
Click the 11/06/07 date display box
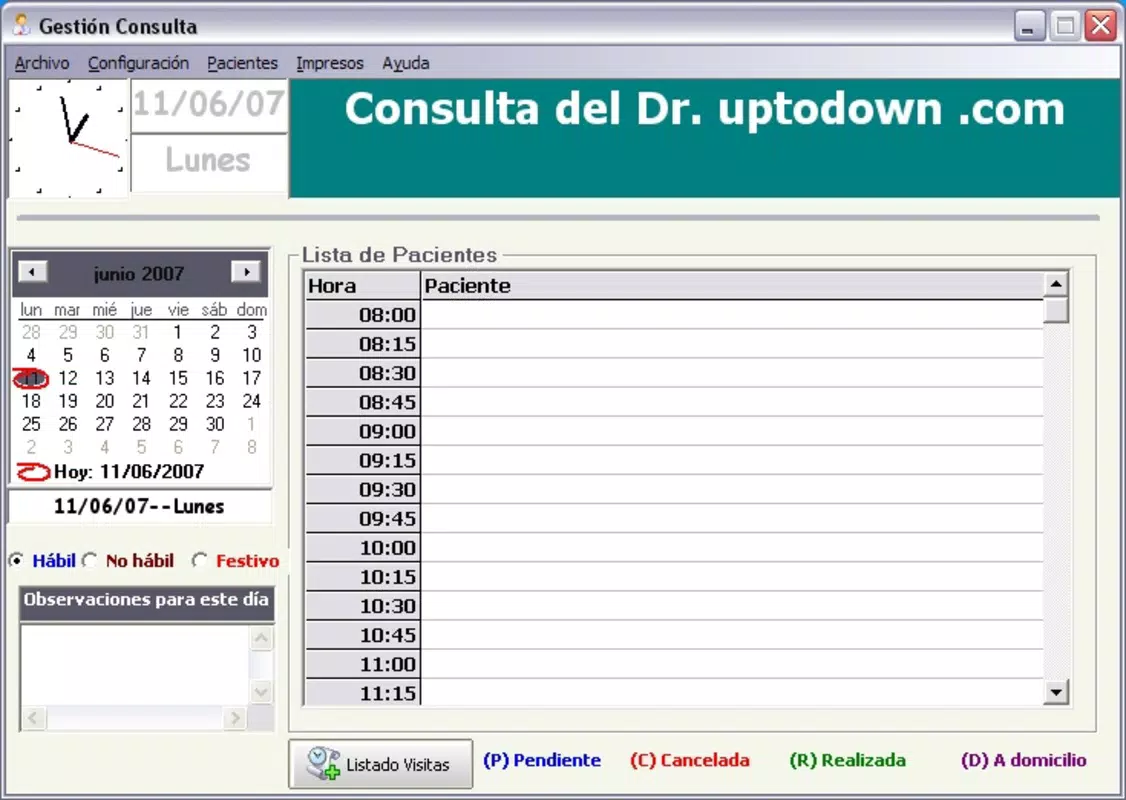tap(209, 105)
